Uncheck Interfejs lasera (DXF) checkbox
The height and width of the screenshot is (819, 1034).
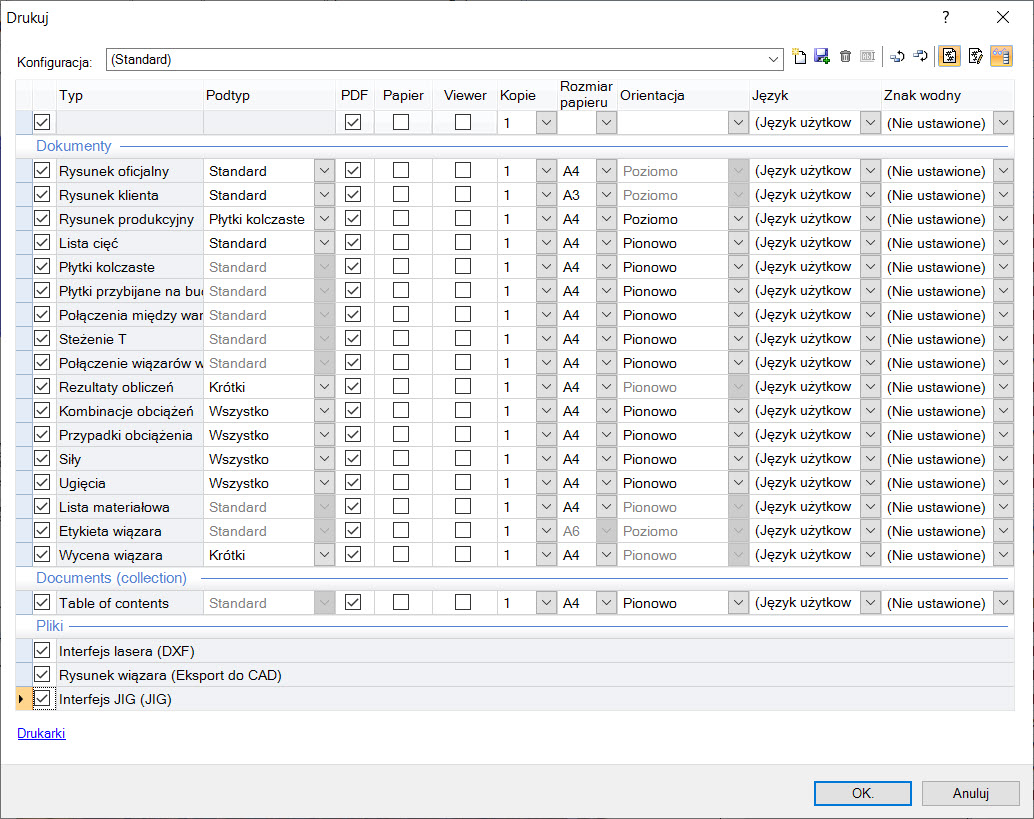click(42, 651)
